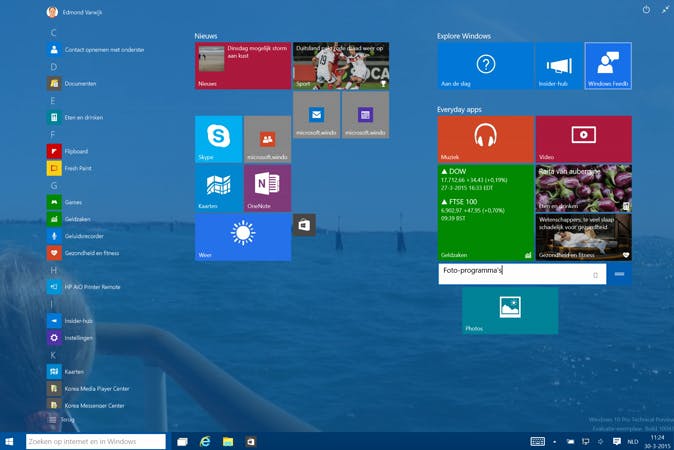Click the Terug back link
Screen dimensions: 674x450
67,420
